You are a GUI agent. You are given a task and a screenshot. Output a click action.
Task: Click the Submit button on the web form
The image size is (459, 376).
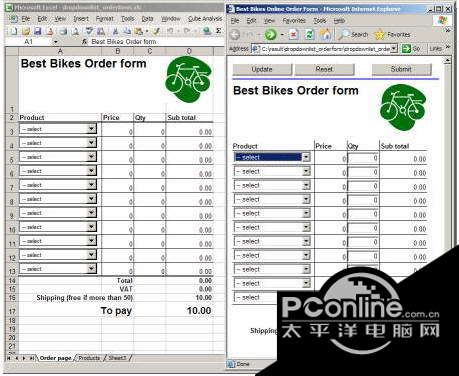[x=401, y=69]
